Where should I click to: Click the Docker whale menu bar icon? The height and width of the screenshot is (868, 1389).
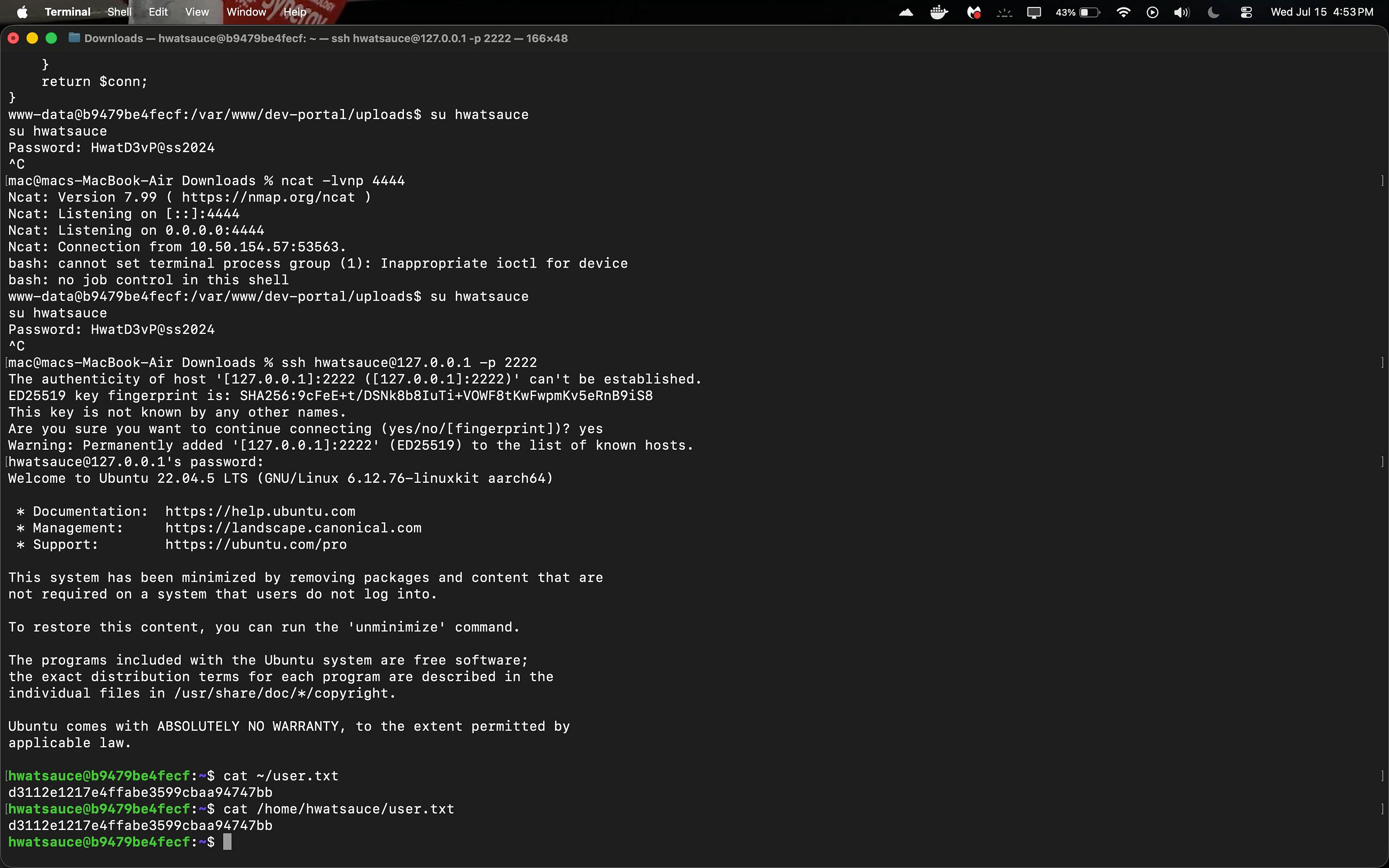[x=939, y=12]
